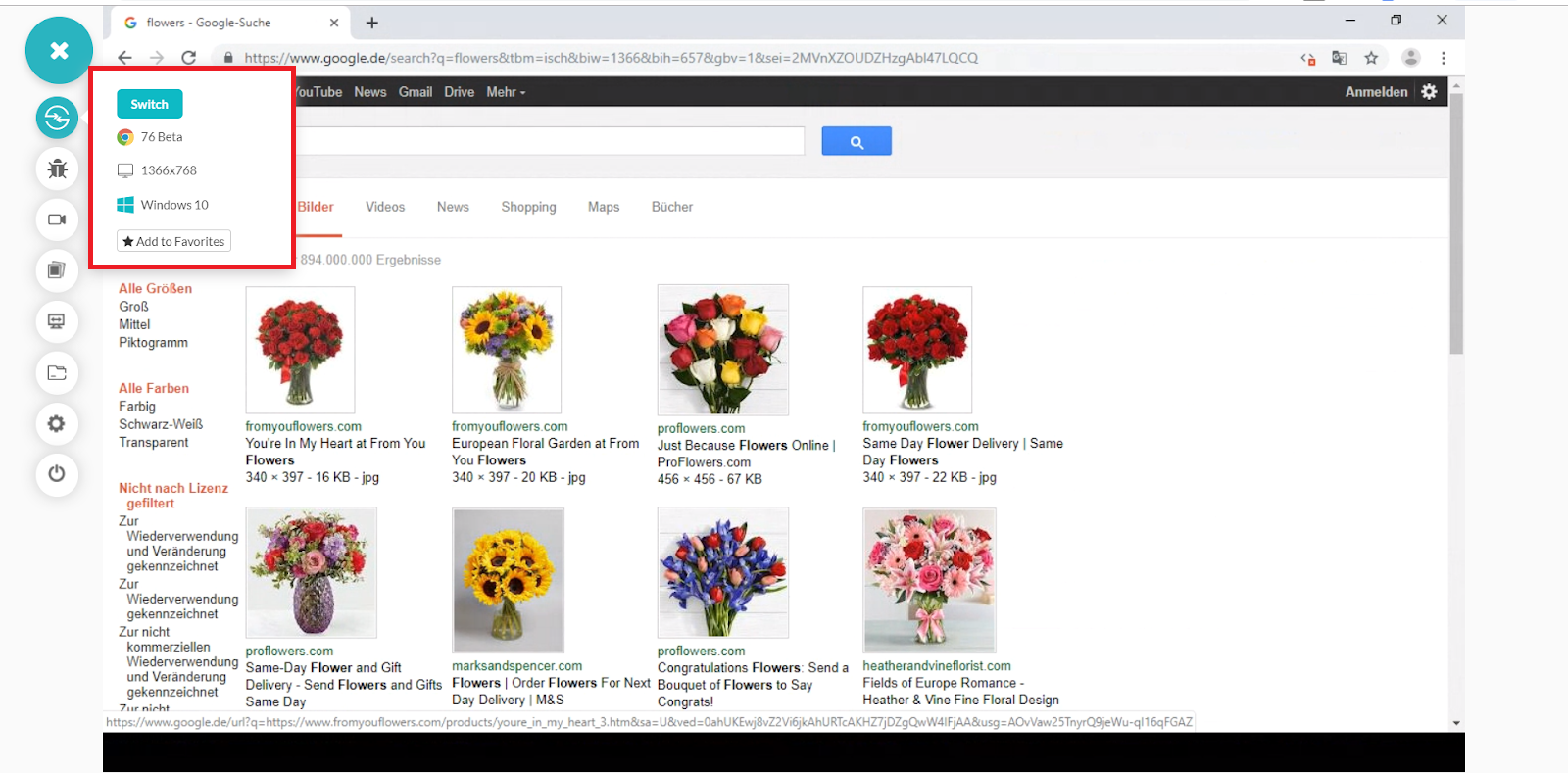This screenshot has height=773, width=1568.
Task: Click the circular switch arrows sidebar icon
Action: pos(57,118)
